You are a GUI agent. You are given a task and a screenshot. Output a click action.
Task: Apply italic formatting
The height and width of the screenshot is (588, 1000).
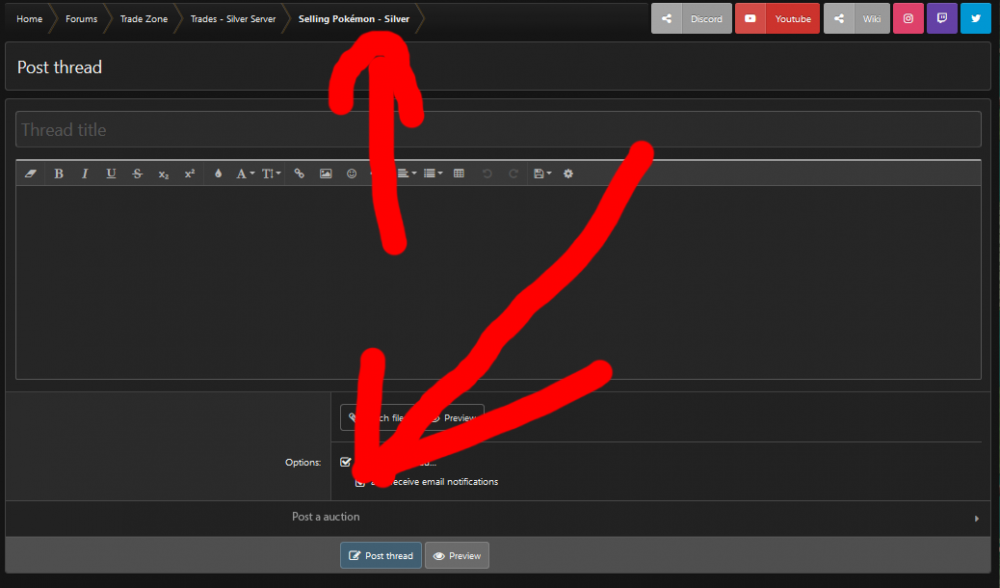(x=85, y=174)
